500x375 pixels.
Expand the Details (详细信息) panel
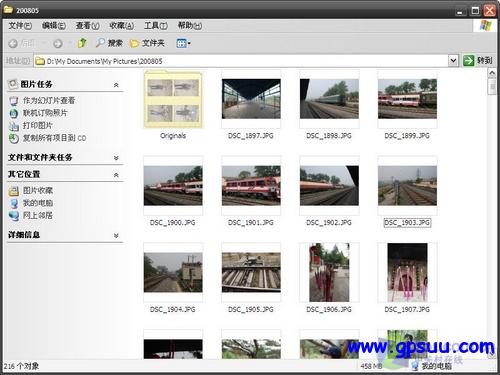[x=116, y=235]
